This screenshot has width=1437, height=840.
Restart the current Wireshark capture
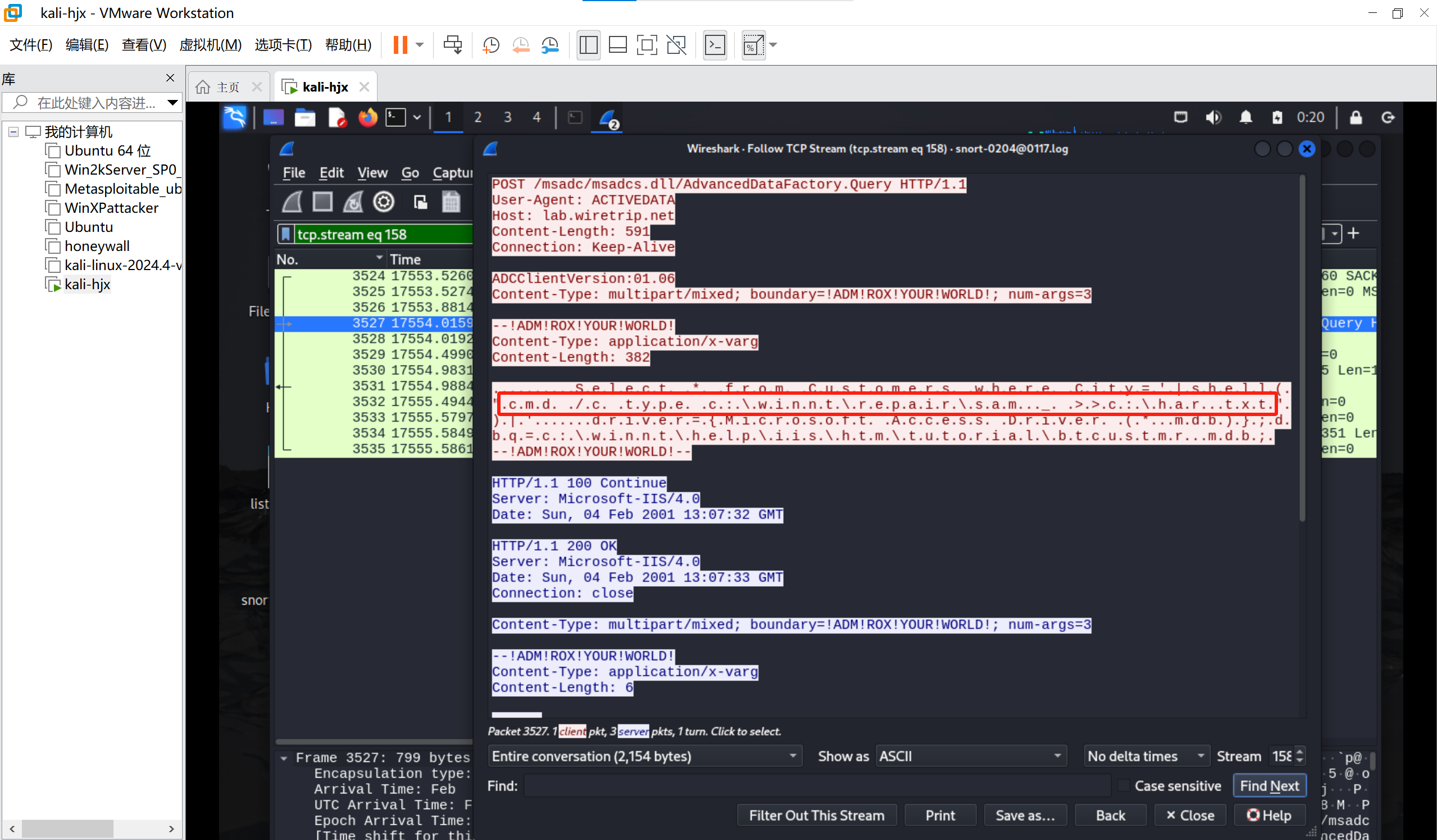(353, 202)
